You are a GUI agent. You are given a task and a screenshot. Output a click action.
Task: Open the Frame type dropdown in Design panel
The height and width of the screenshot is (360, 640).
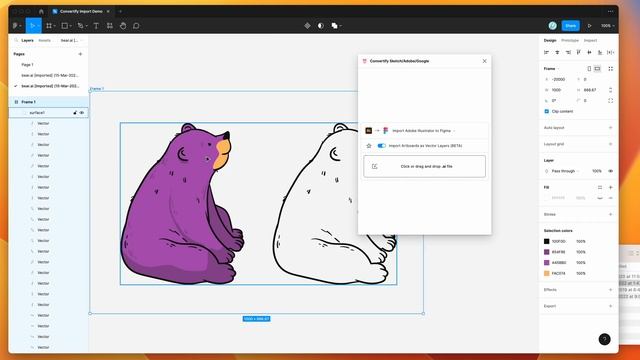(x=551, y=69)
